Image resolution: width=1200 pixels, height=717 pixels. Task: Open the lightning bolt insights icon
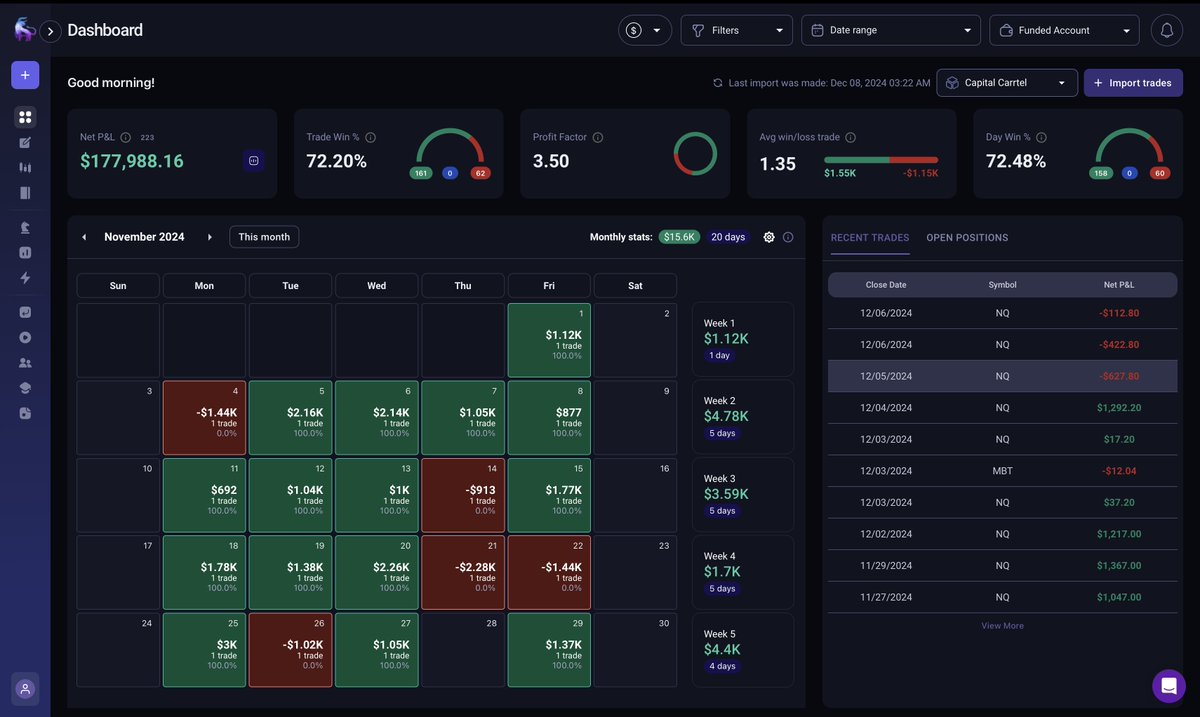[x=25, y=278]
